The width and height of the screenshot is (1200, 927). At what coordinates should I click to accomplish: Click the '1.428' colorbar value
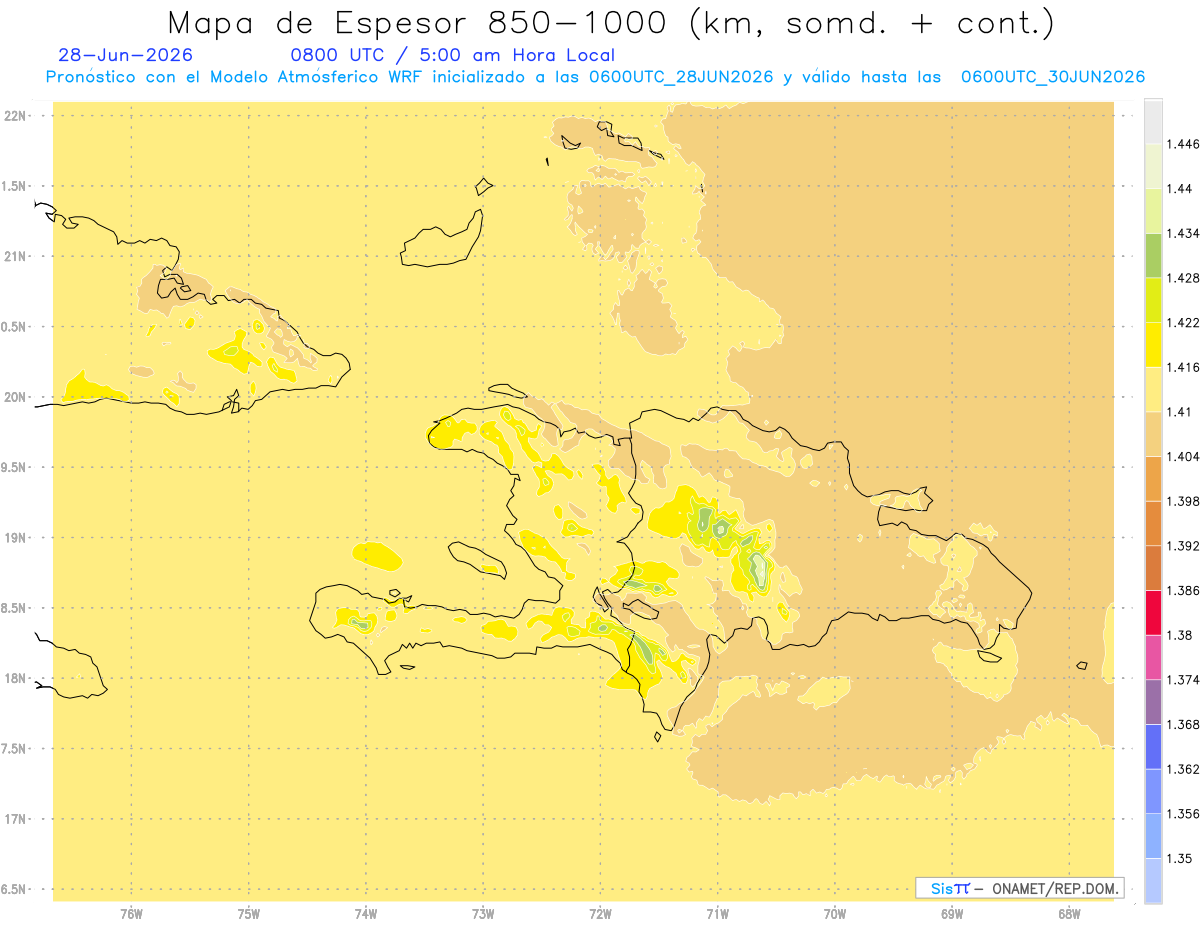click(x=1182, y=278)
